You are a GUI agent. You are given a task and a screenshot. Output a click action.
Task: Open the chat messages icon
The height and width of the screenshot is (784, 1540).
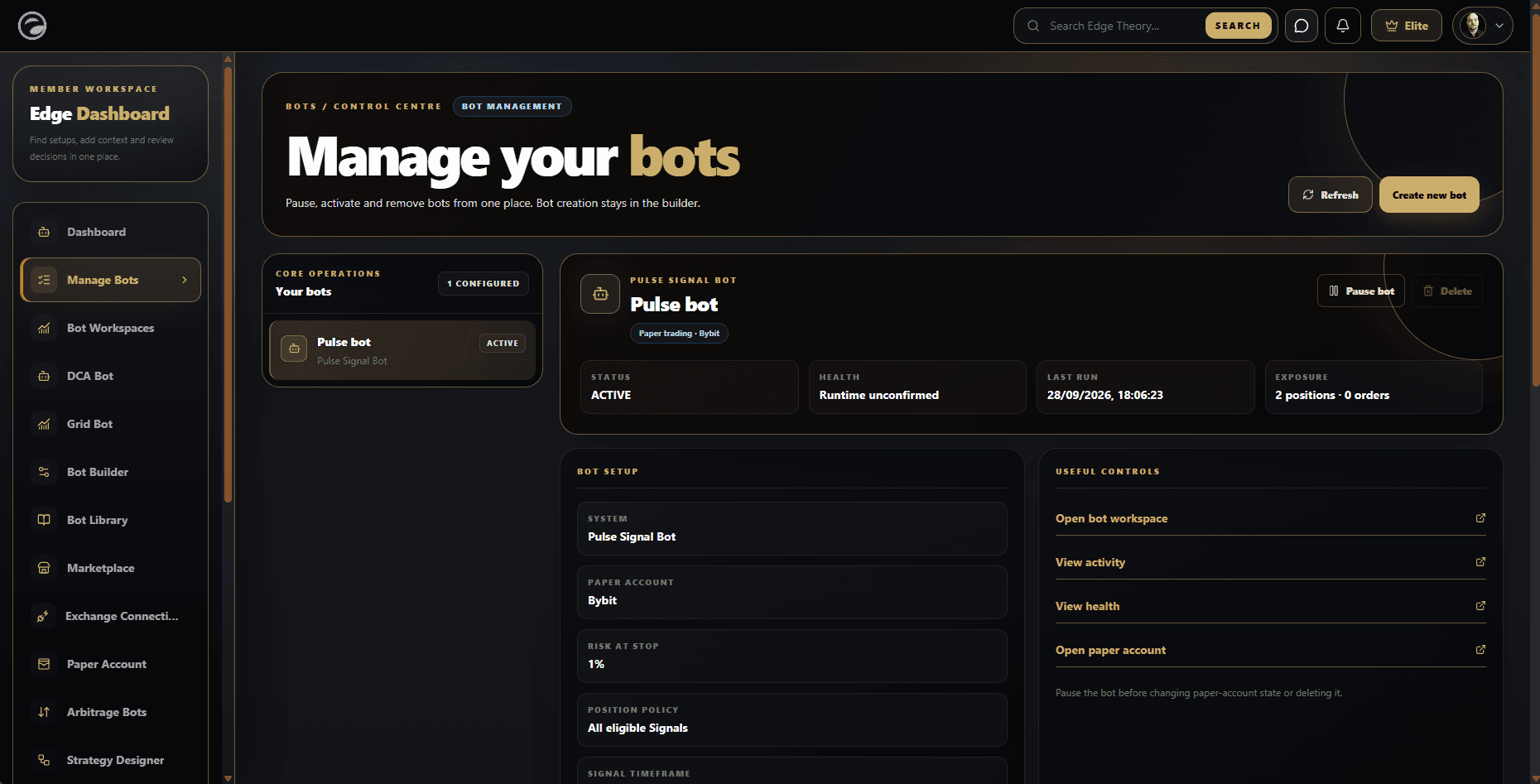[x=1302, y=26]
